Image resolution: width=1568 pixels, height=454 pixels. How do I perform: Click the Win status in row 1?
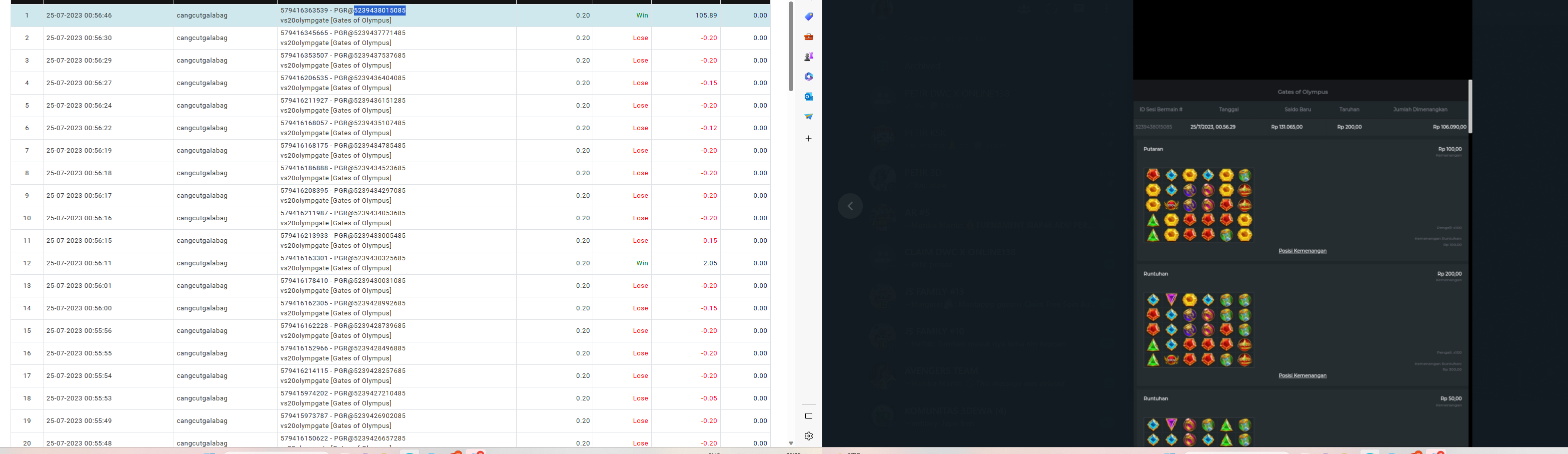[642, 15]
